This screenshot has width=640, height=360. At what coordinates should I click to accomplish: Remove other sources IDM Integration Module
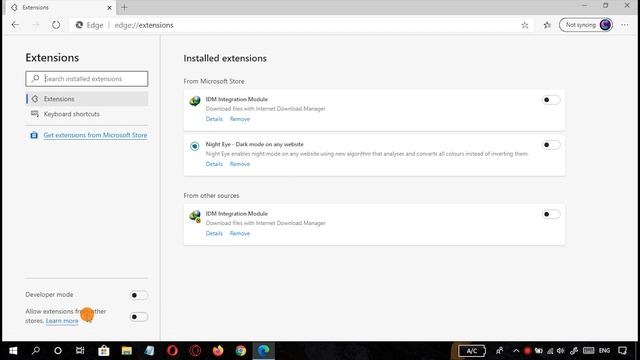[x=240, y=233]
